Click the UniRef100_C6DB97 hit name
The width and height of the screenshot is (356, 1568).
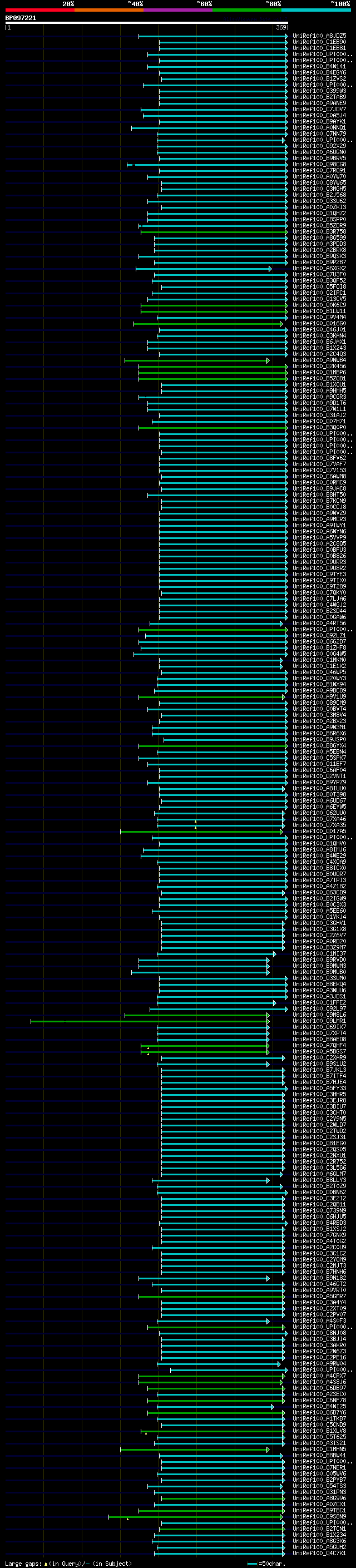click(x=319, y=1388)
